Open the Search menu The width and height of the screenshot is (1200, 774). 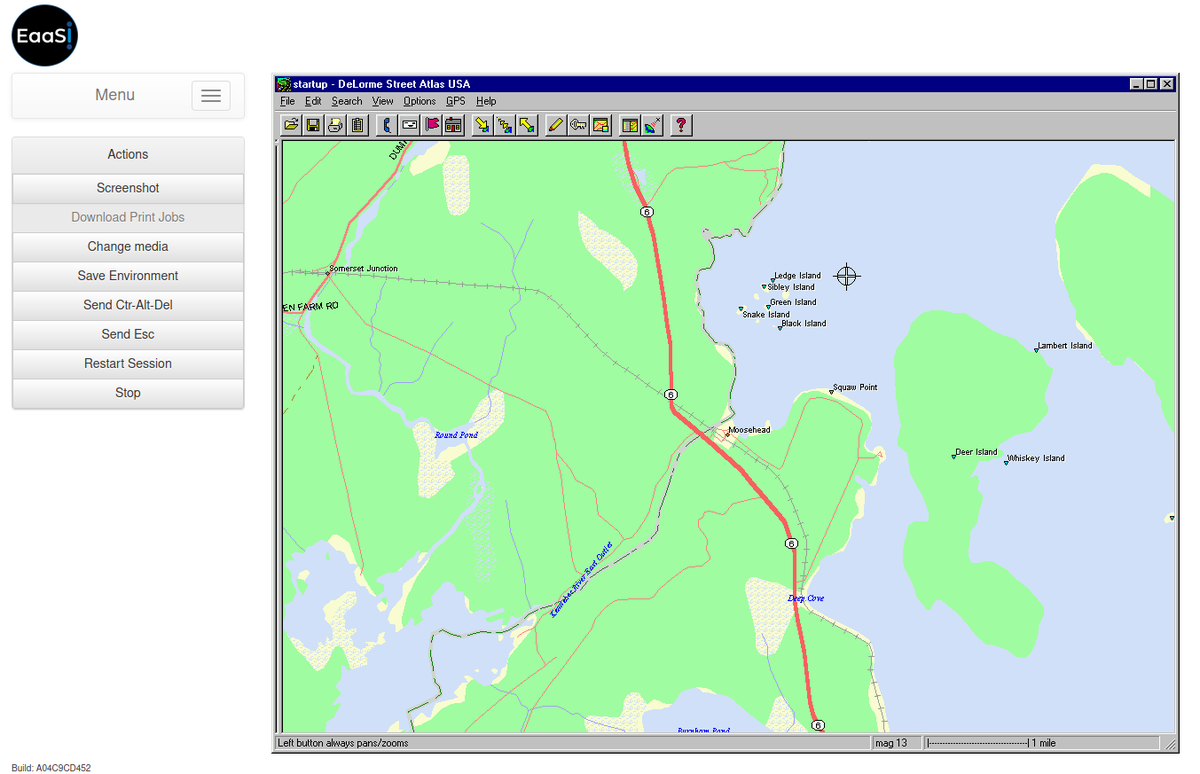[347, 101]
